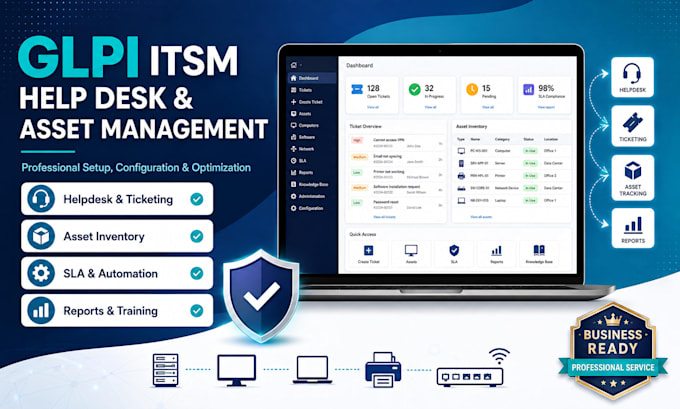Image resolution: width=680 pixels, height=409 pixels.
Task: Click the printer icon in the Printer asset row
Action: (x=461, y=176)
